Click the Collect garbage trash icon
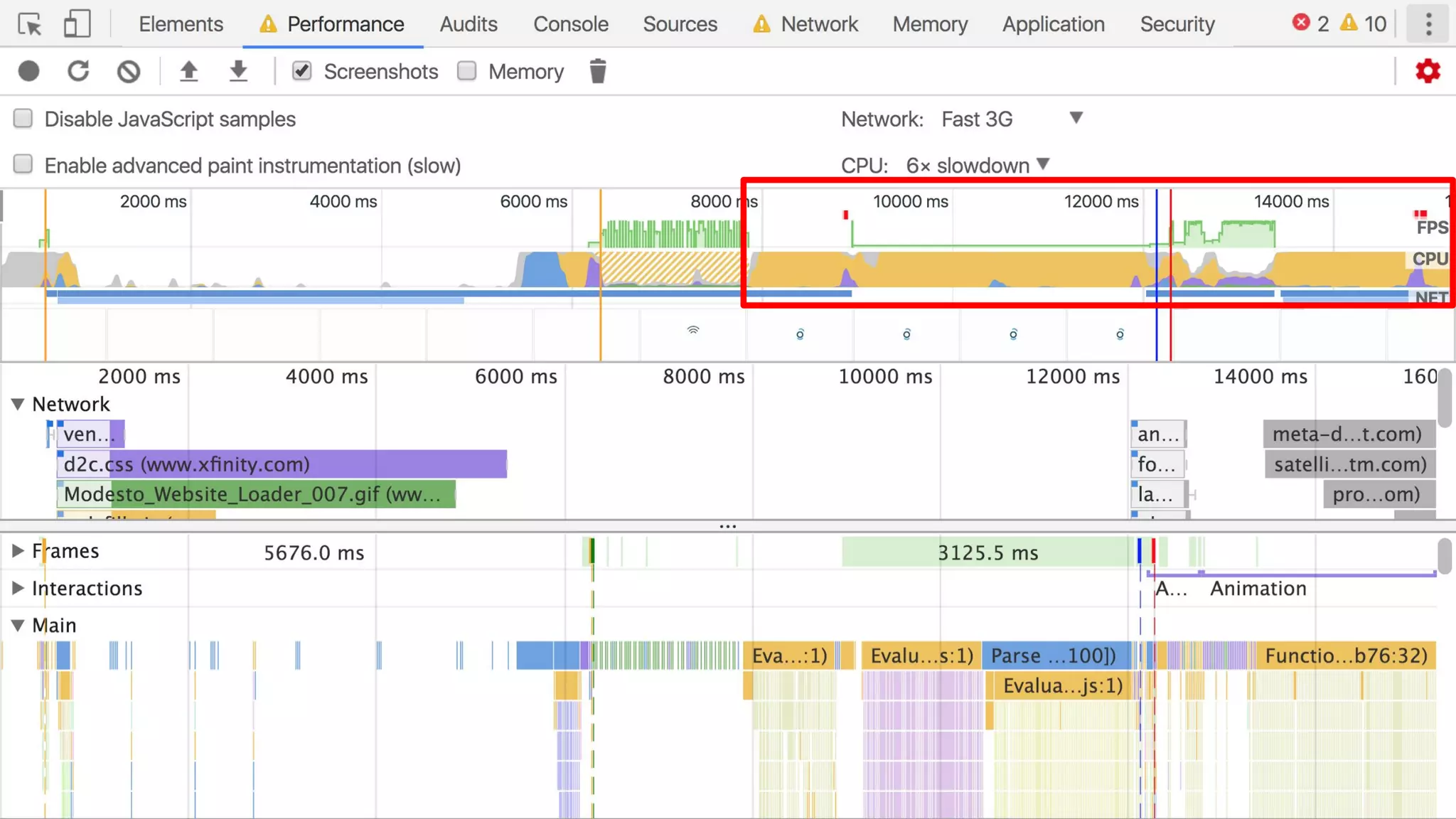 (x=598, y=71)
